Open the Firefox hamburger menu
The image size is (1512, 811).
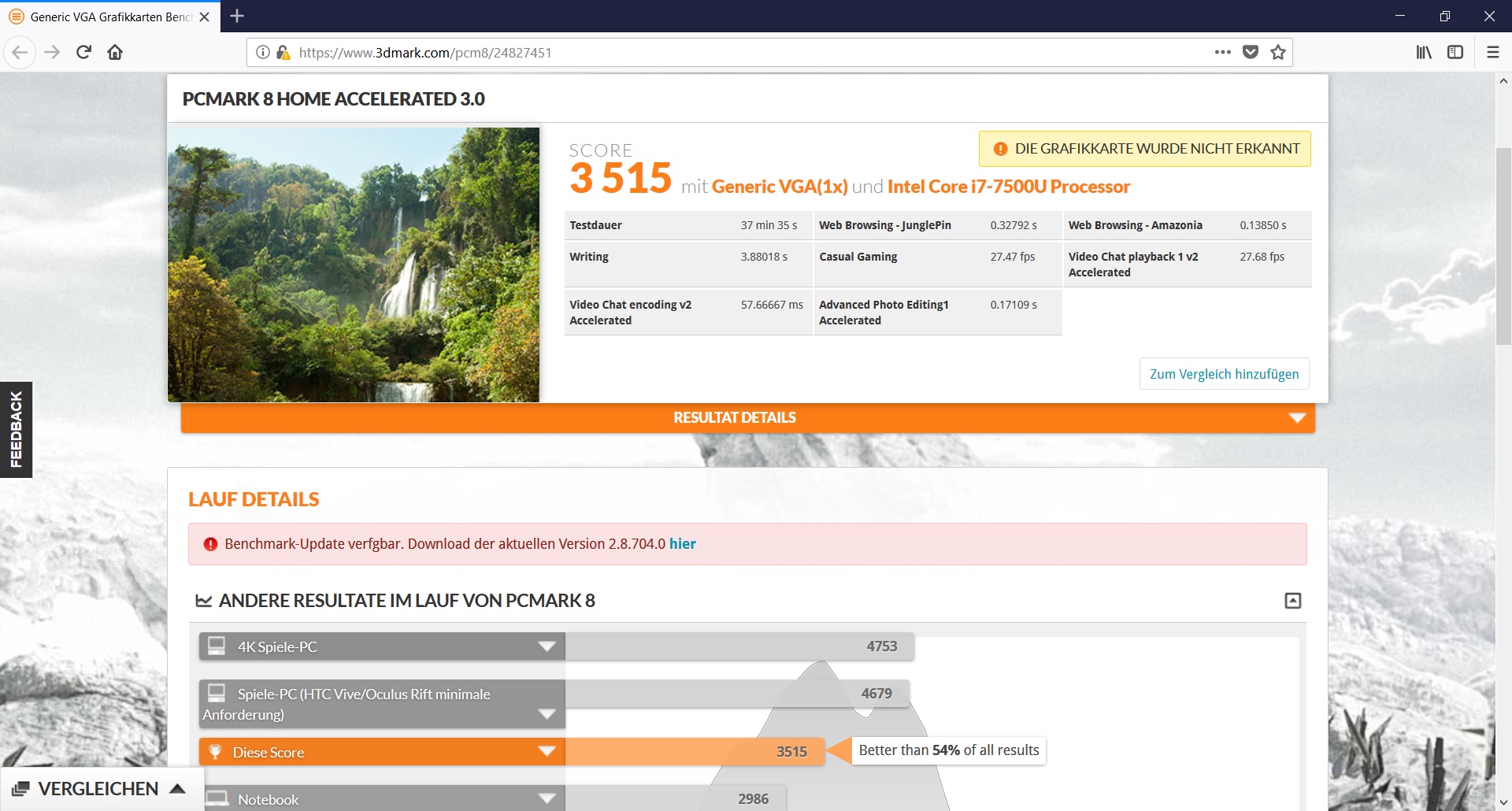point(1493,53)
